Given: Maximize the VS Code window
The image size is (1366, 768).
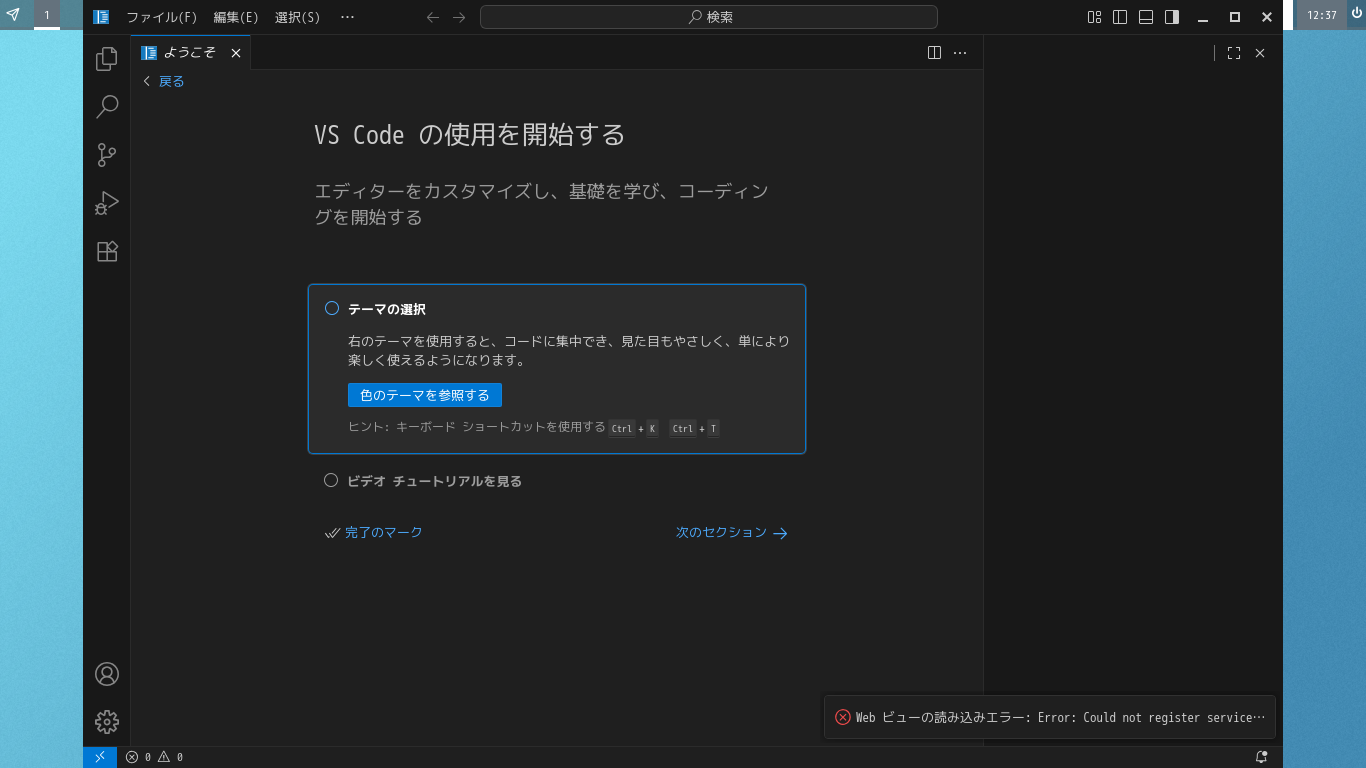Looking at the screenshot, I should pos(1235,17).
